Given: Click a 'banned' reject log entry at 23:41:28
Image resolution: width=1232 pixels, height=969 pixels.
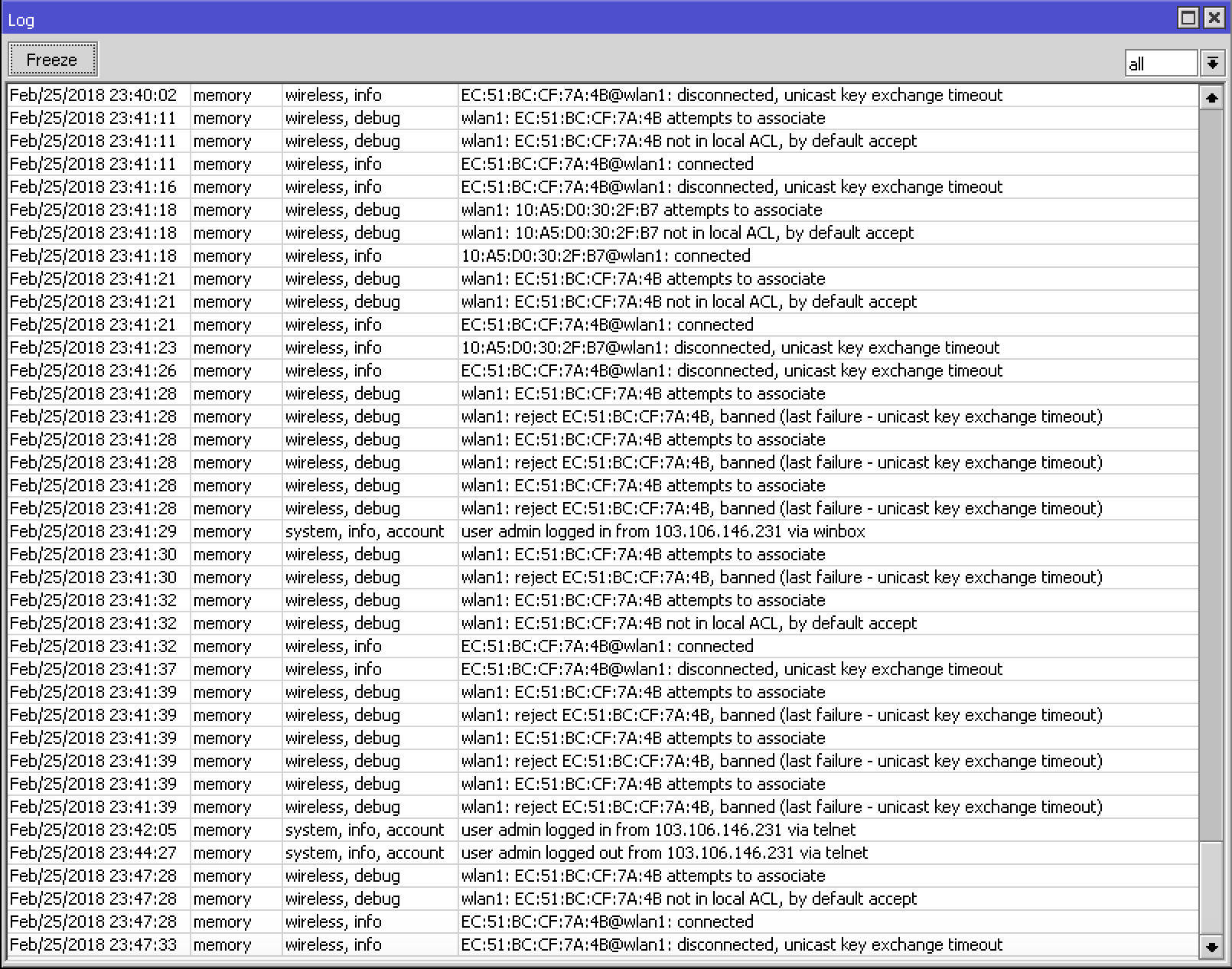Looking at the screenshot, I should tap(781, 416).
